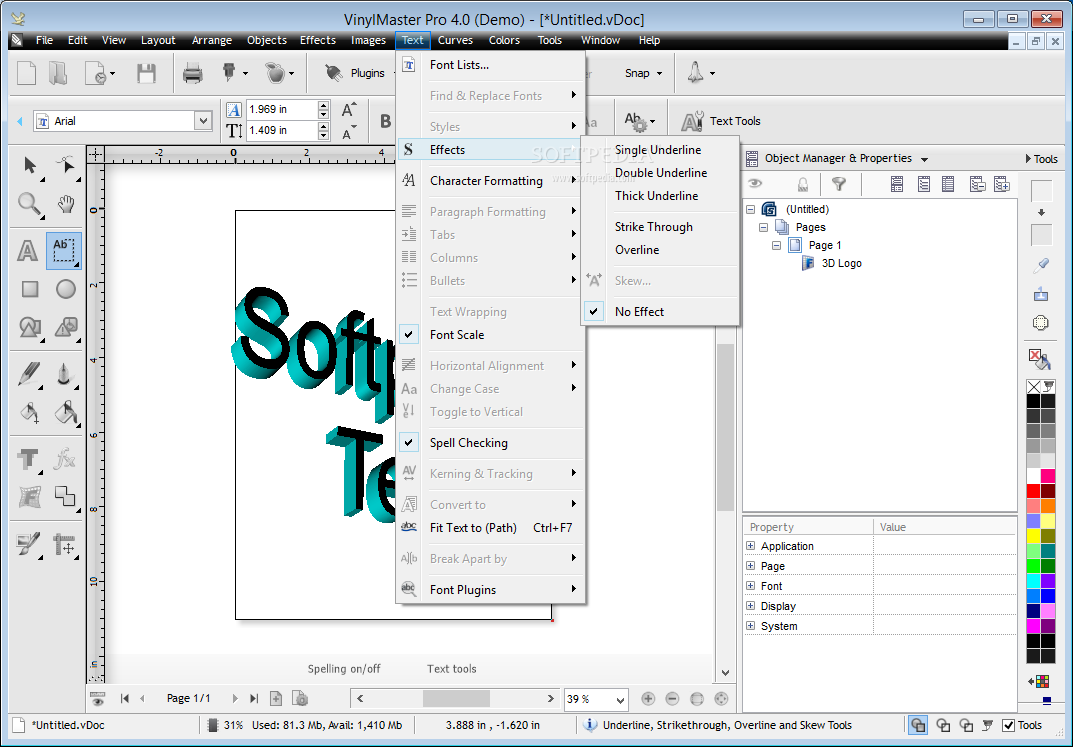Go to first page navigation icon
This screenshot has width=1073, height=747.
pos(125,698)
